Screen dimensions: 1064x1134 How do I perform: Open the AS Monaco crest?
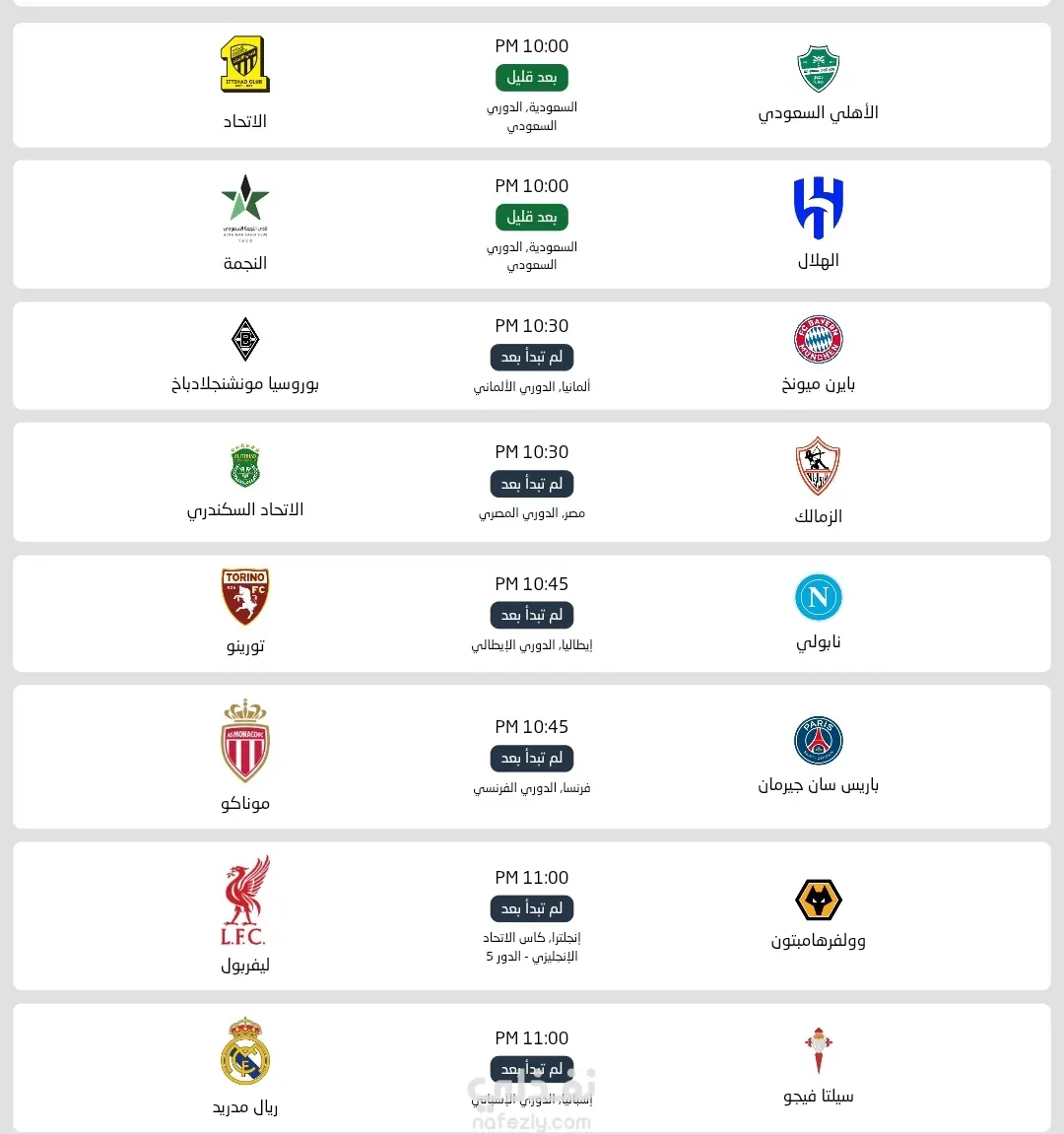245,741
